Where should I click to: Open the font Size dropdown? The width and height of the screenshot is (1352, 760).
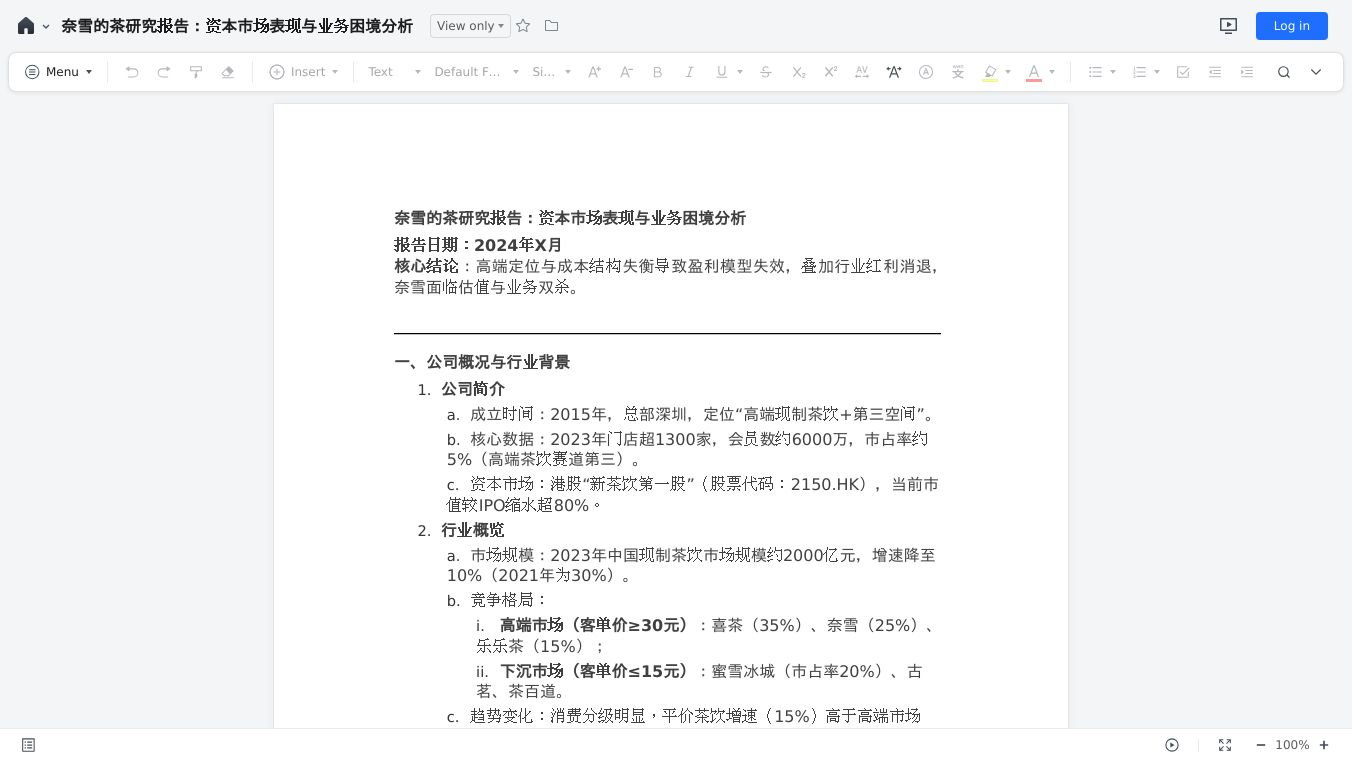coord(551,72)
